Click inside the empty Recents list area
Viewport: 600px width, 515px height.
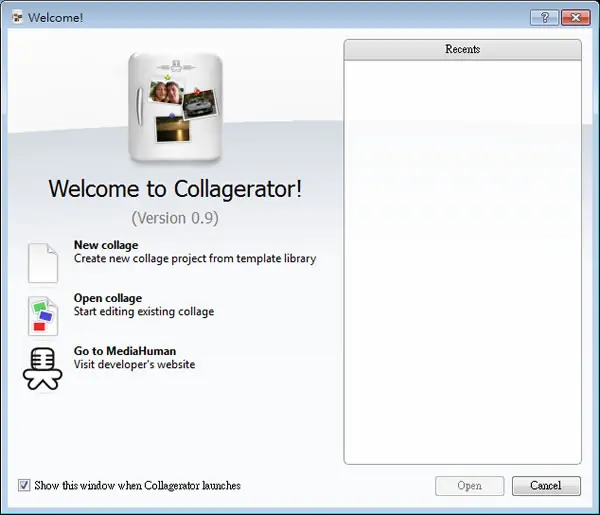[462, 262]
